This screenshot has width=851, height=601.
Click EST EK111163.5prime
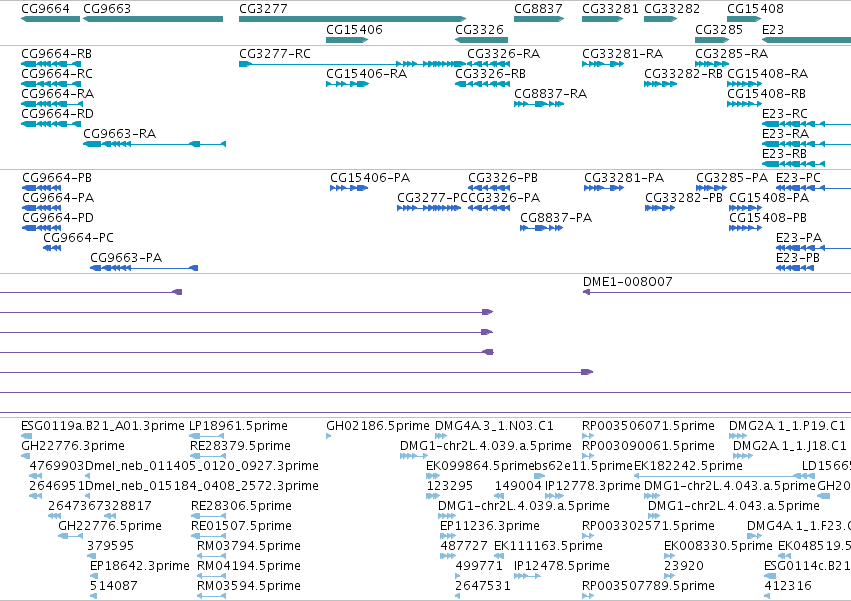(548, 546)
